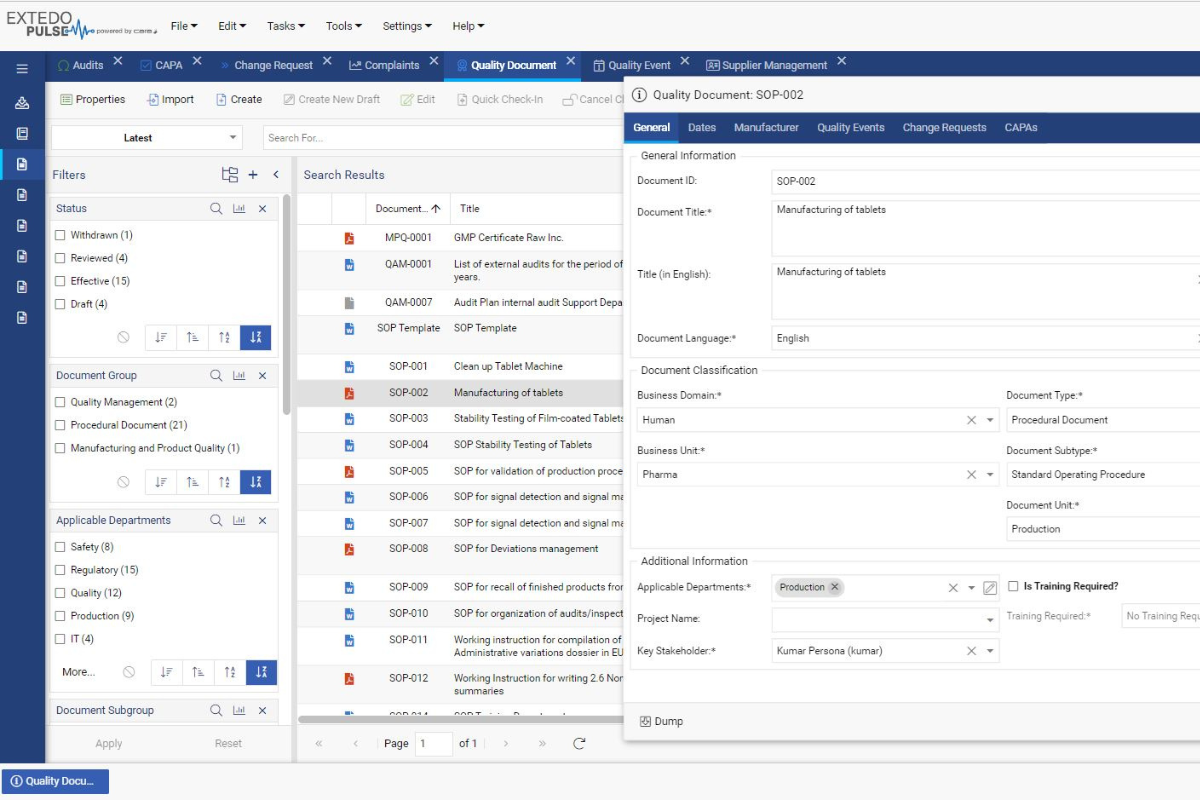
Task: Click the Apply filters button
Action: click(109, 743)
